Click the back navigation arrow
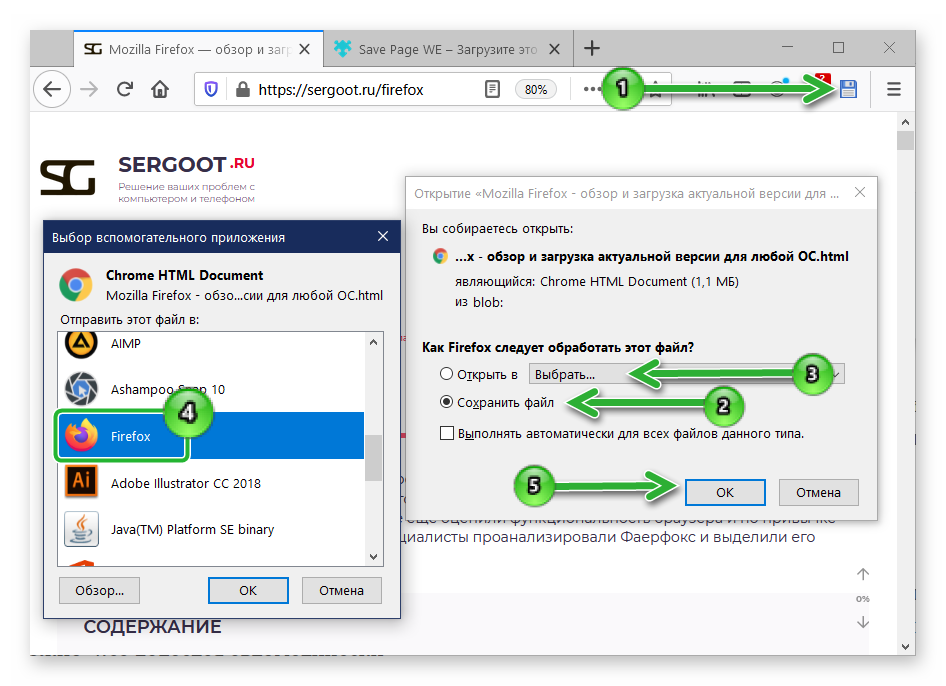The height and width of the screenshot is (686, 946). point(52,89)
